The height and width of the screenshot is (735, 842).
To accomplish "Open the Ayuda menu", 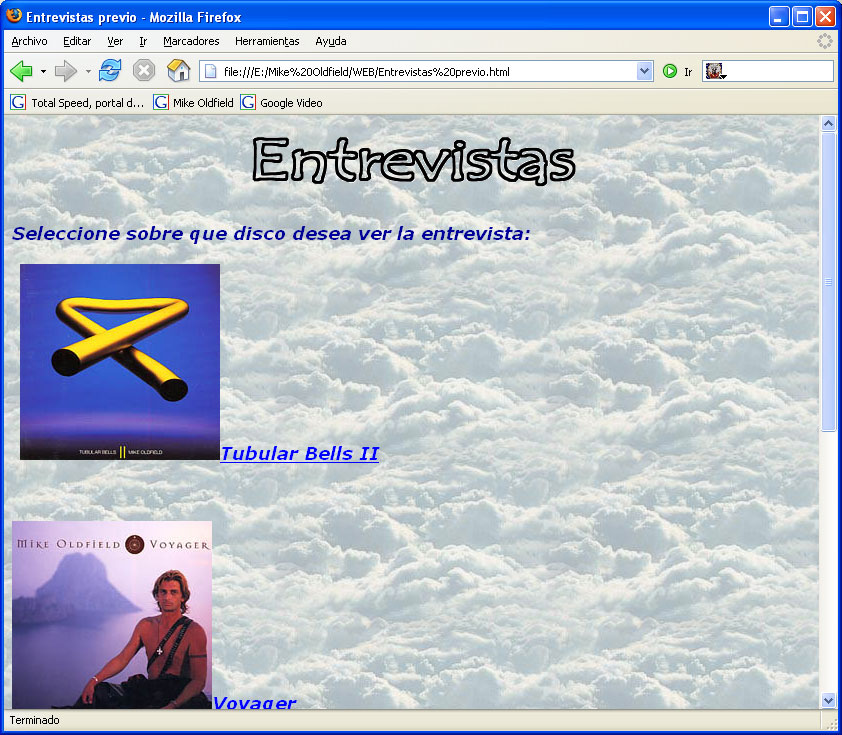I will click(331, 41).
